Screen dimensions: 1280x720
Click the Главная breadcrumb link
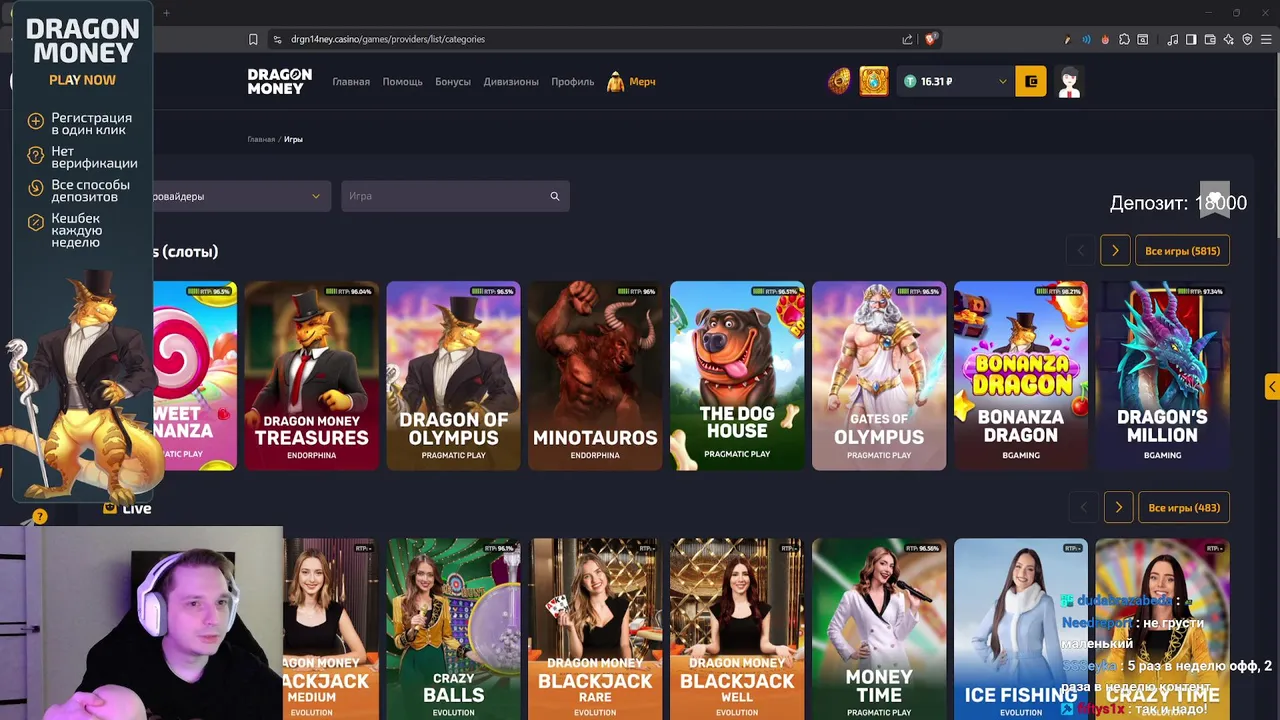[x=261, y=139]
